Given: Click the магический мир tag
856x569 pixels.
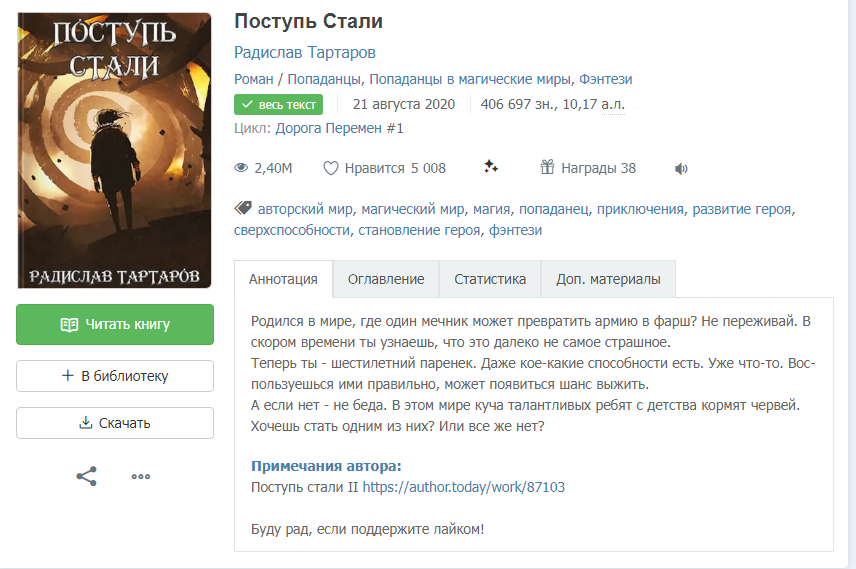Looking at the screenshot, I should pyautogui.click(x=413, y=209).
